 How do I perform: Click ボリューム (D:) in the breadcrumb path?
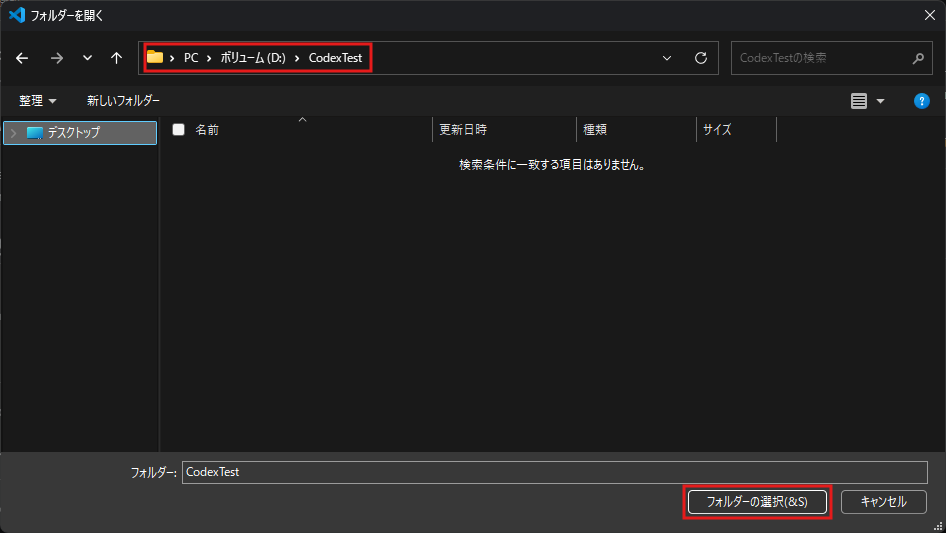coord(253,58)
